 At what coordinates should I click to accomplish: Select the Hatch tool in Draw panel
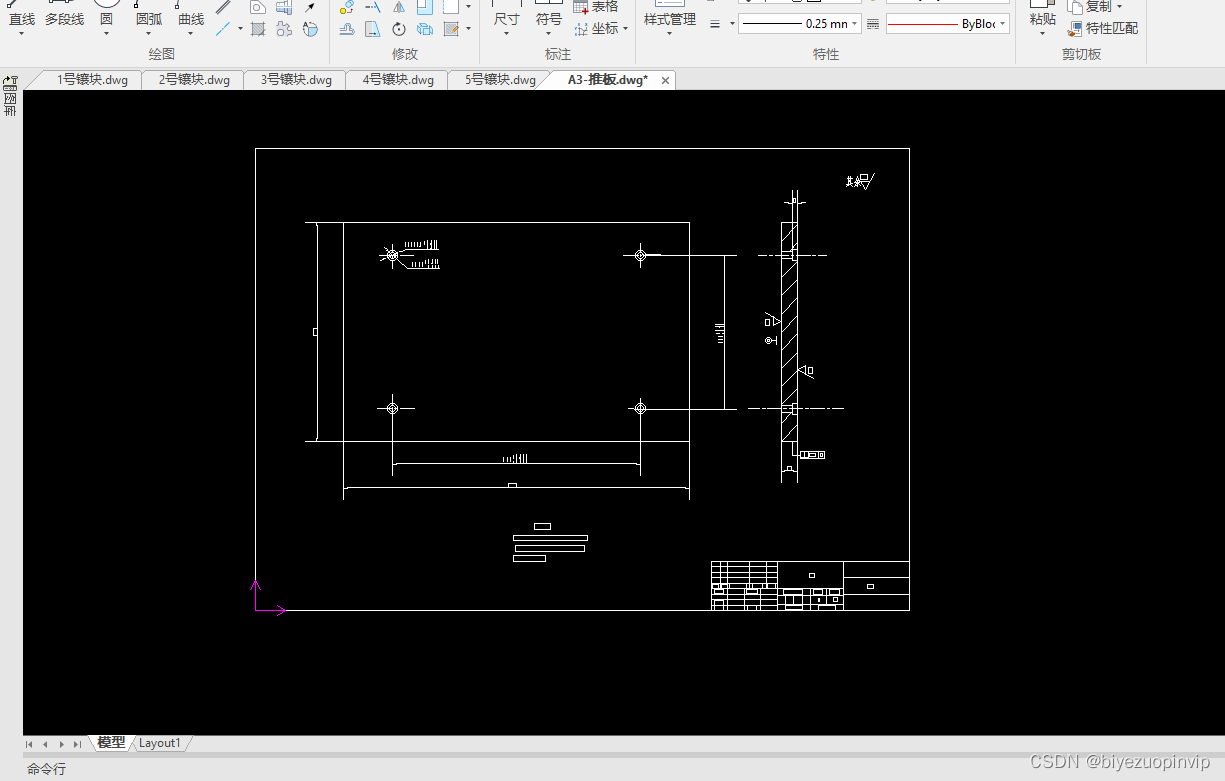coord(258,29)
